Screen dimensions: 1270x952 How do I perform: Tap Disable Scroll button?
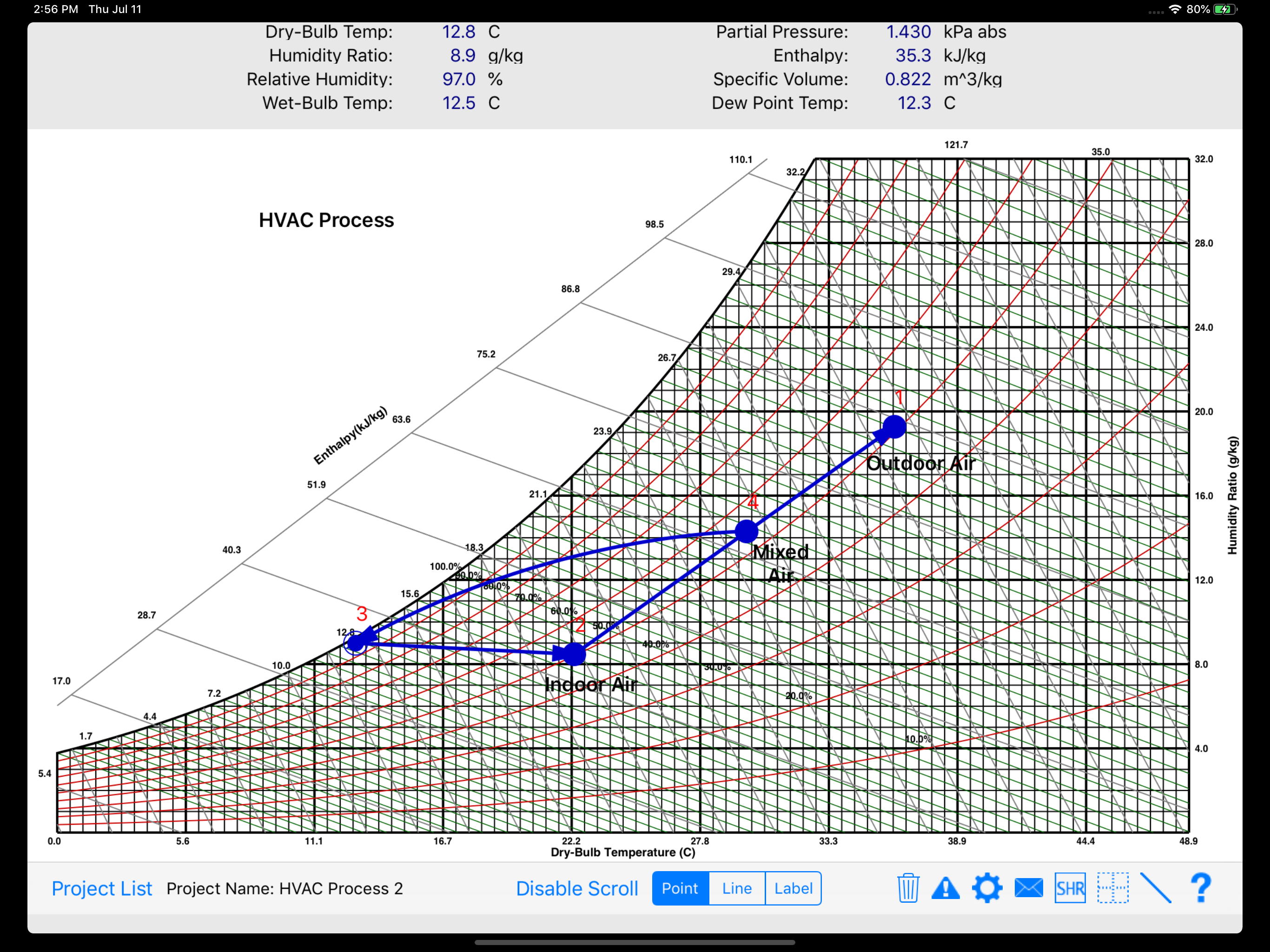click(576, 888)
